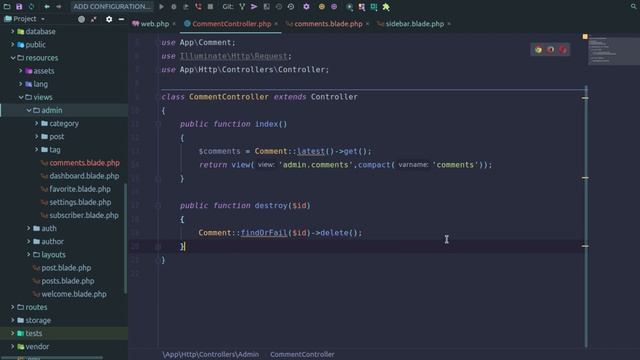Open the Project panel gear options

pyautogui.click(x=109, y=19)
